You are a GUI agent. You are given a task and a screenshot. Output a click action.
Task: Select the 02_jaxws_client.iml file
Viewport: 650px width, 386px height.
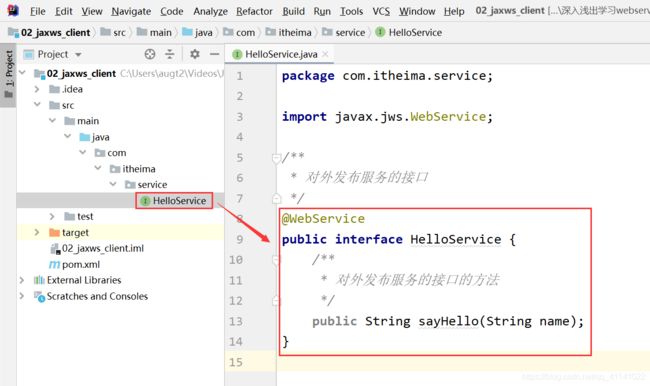[x=97, y=248]
